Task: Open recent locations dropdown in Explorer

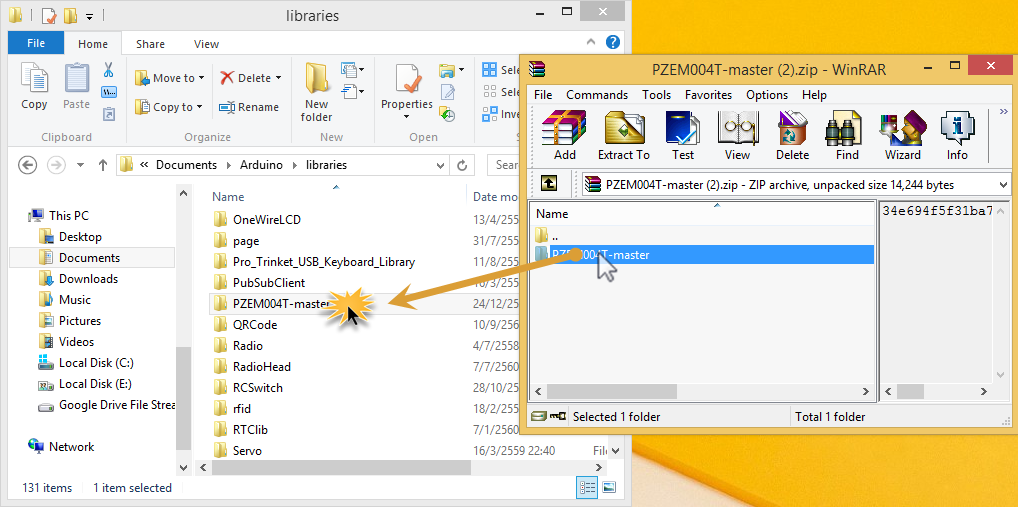Action: coord(81,165)
